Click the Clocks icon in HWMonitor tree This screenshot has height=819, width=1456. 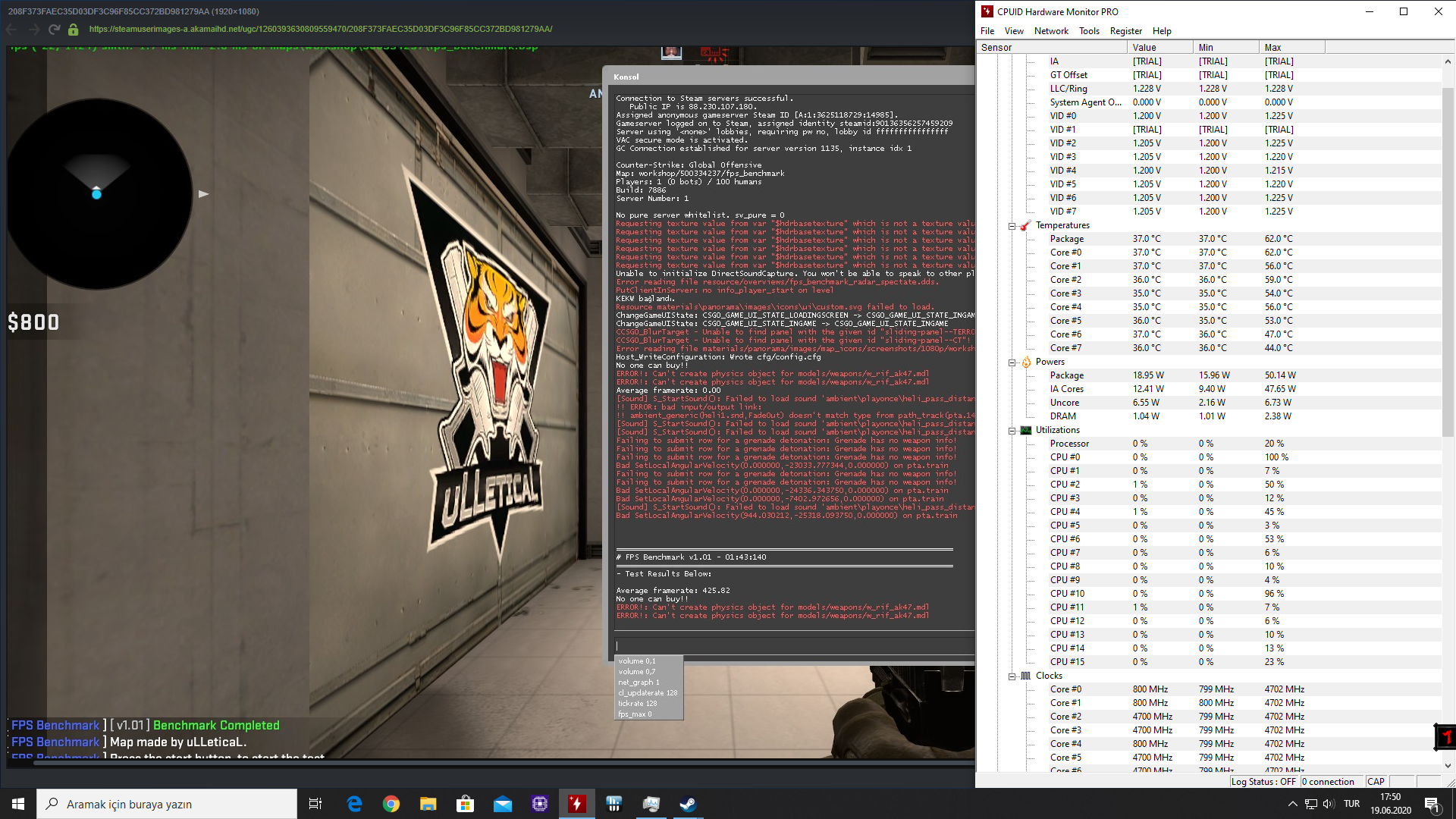coord(1026,676)
